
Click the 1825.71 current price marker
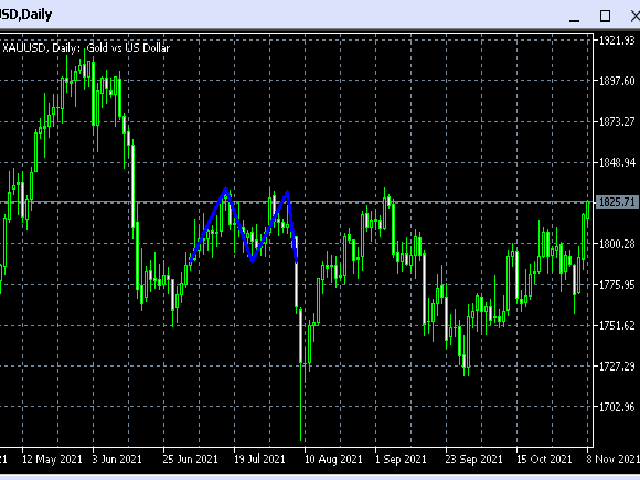click(616, 202)
